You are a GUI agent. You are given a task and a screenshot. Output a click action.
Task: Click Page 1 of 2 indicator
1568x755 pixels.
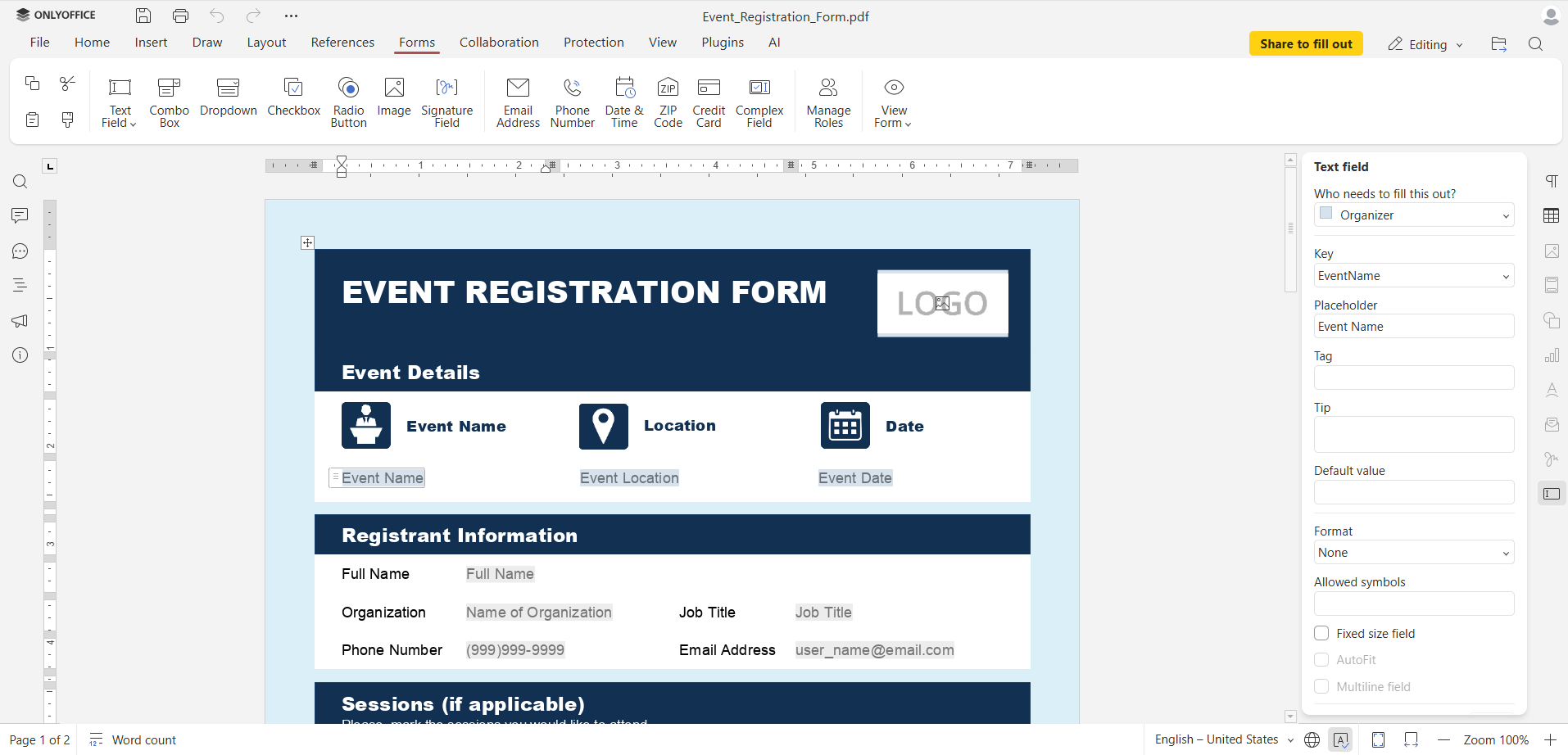pyautogui.click(x=39, y=740)
